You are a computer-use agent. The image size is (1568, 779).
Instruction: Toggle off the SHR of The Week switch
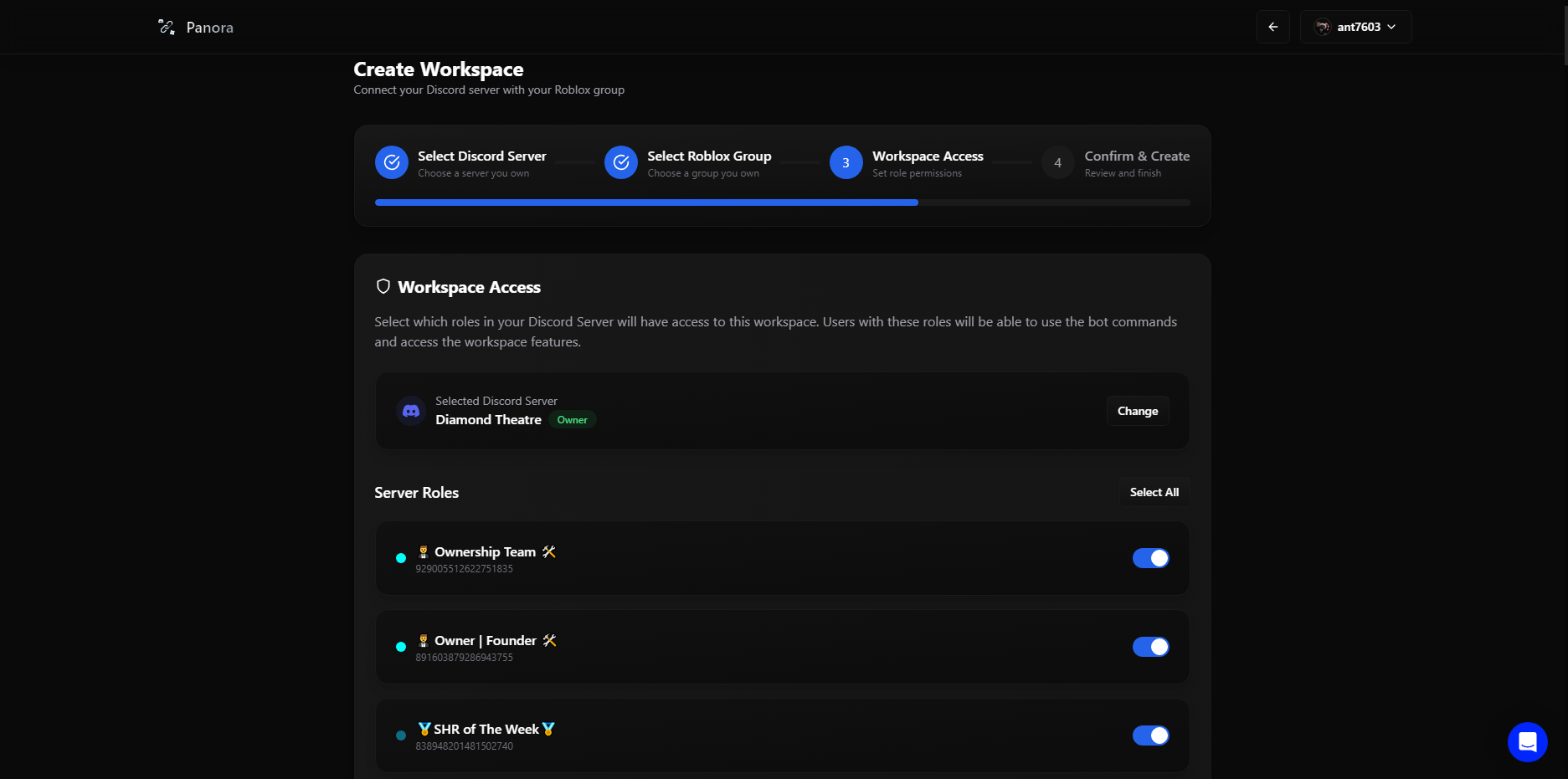pos(1150,735)
